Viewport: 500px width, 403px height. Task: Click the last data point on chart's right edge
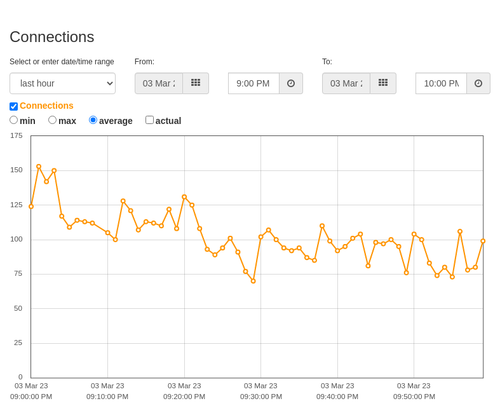[x=483, y=241]
